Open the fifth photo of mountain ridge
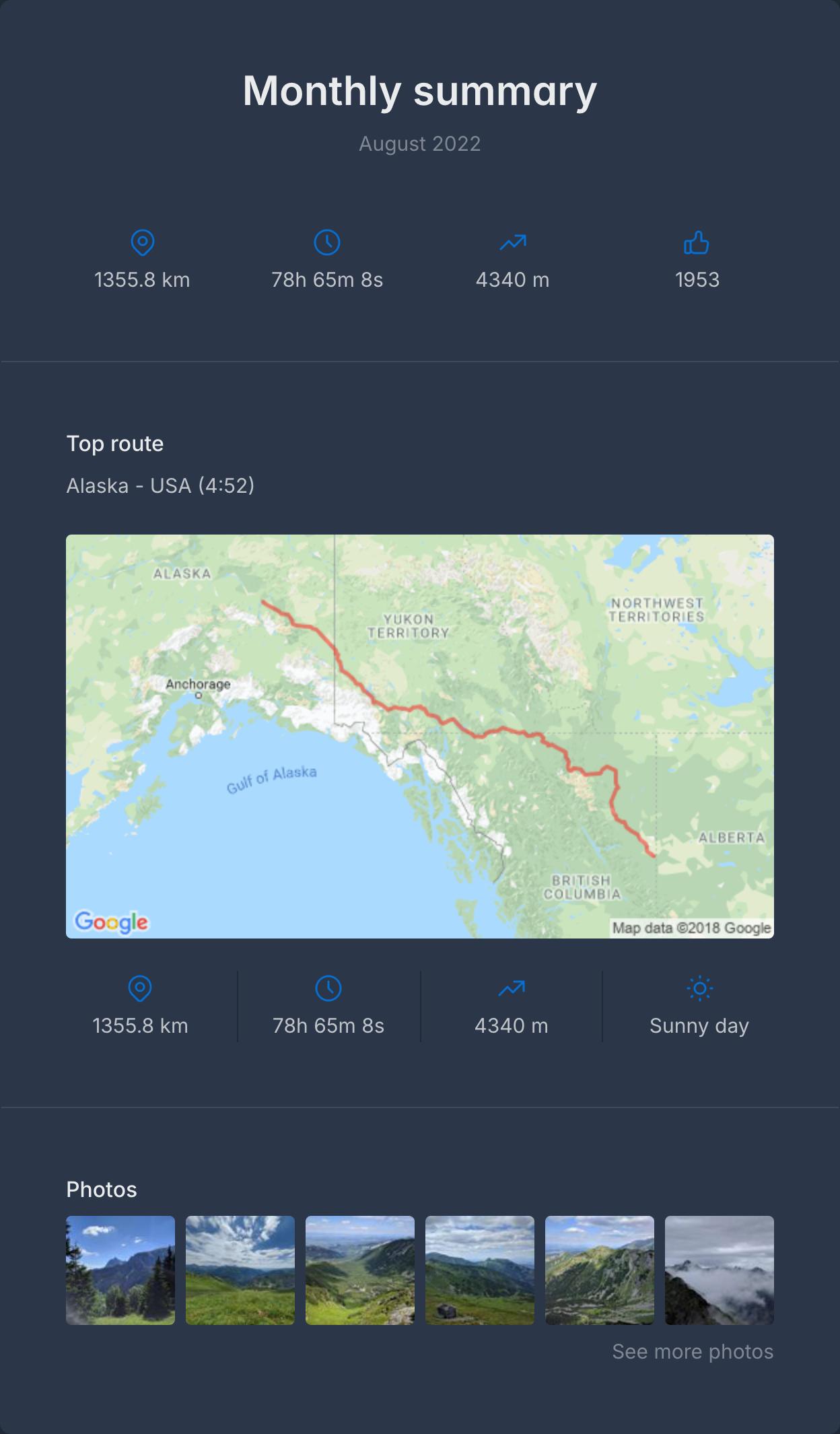Screen dimensions: 840x1434 (x=600, y=1270)
